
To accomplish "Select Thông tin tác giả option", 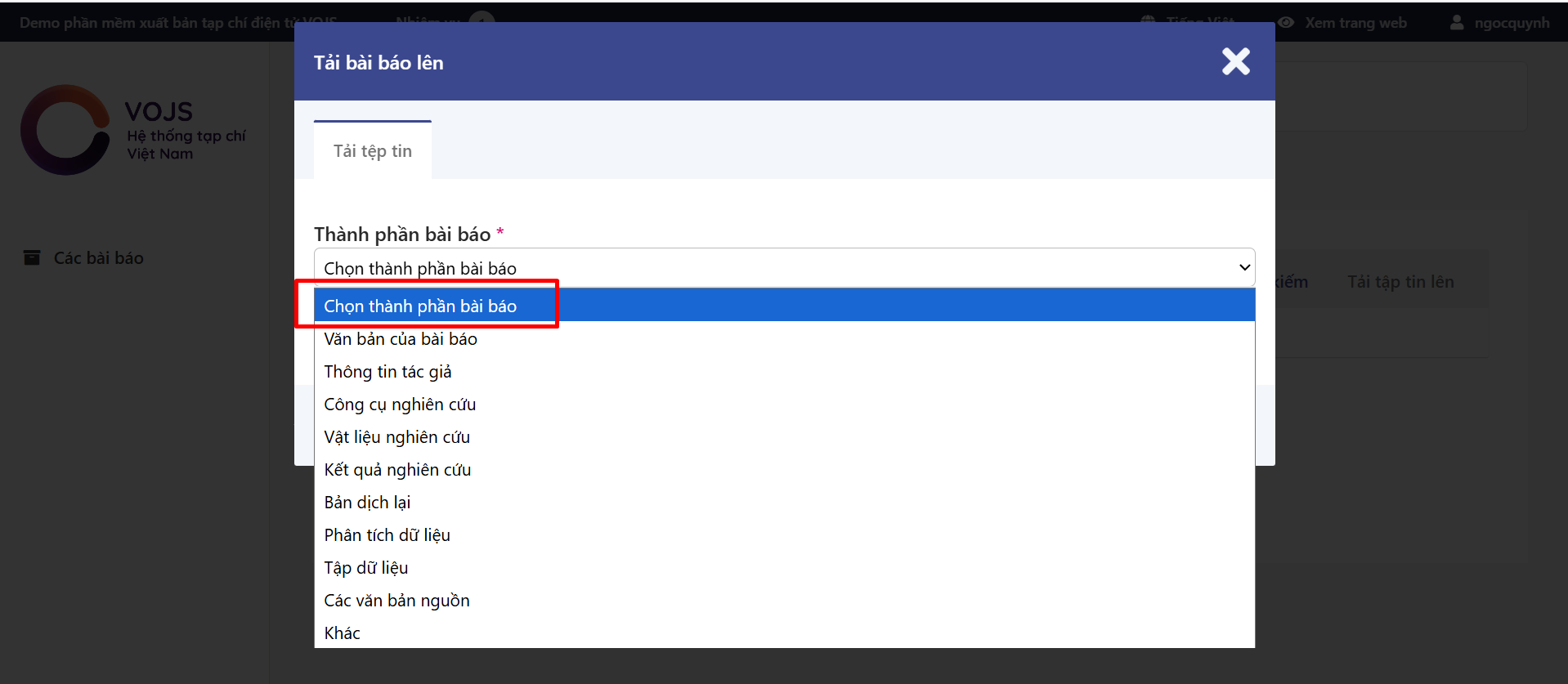I will [388, 372].
